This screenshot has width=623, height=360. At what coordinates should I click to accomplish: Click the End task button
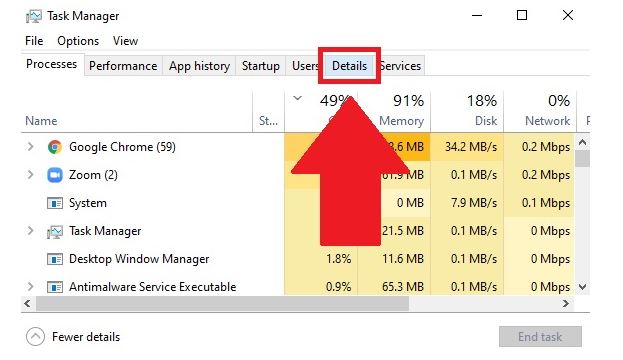tap(540, 337)
